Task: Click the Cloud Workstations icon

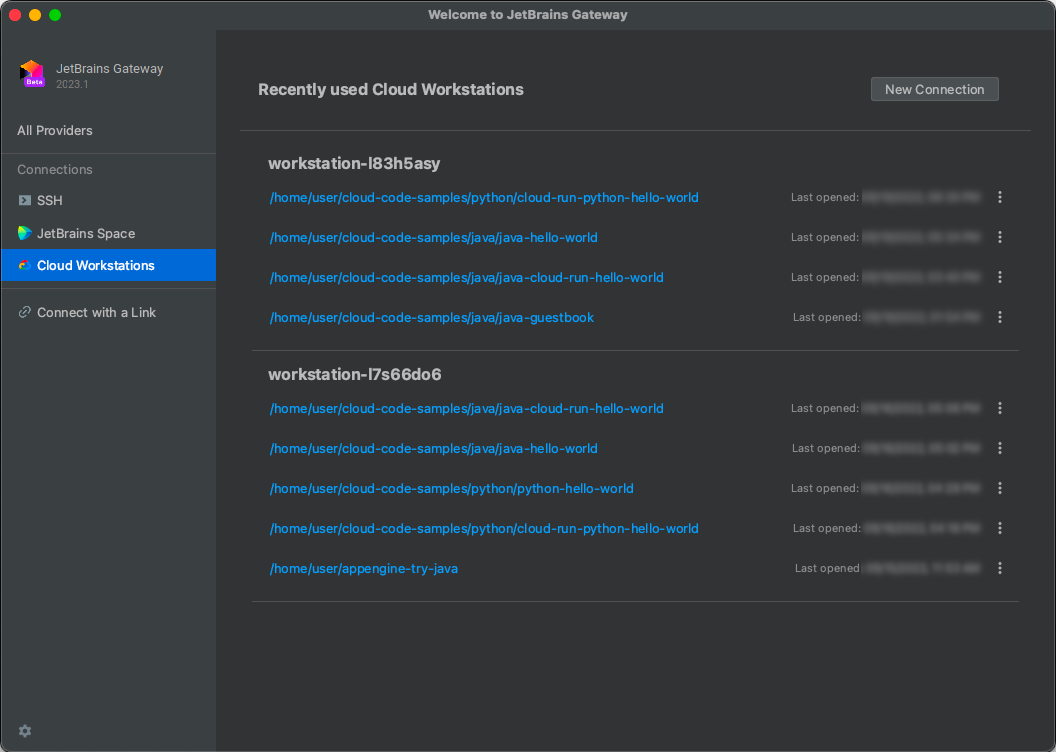Action: [25, 265]
